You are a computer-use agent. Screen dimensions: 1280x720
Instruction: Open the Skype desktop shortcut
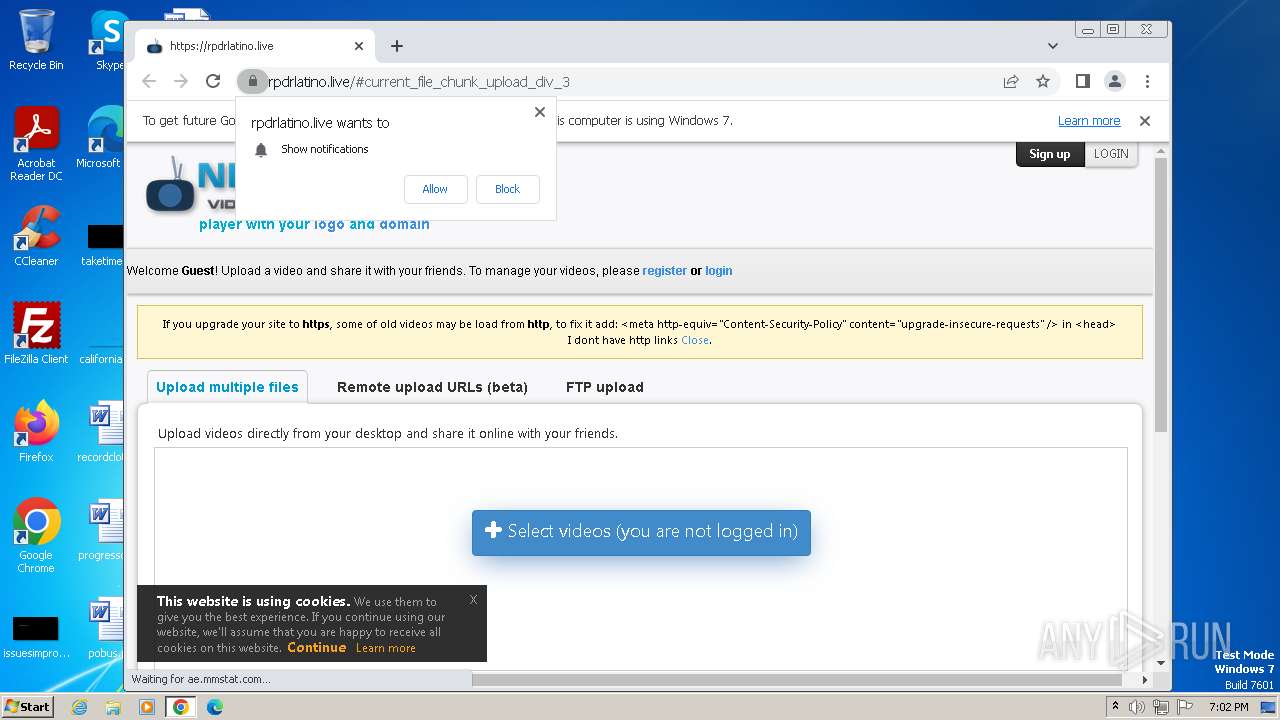109,40
